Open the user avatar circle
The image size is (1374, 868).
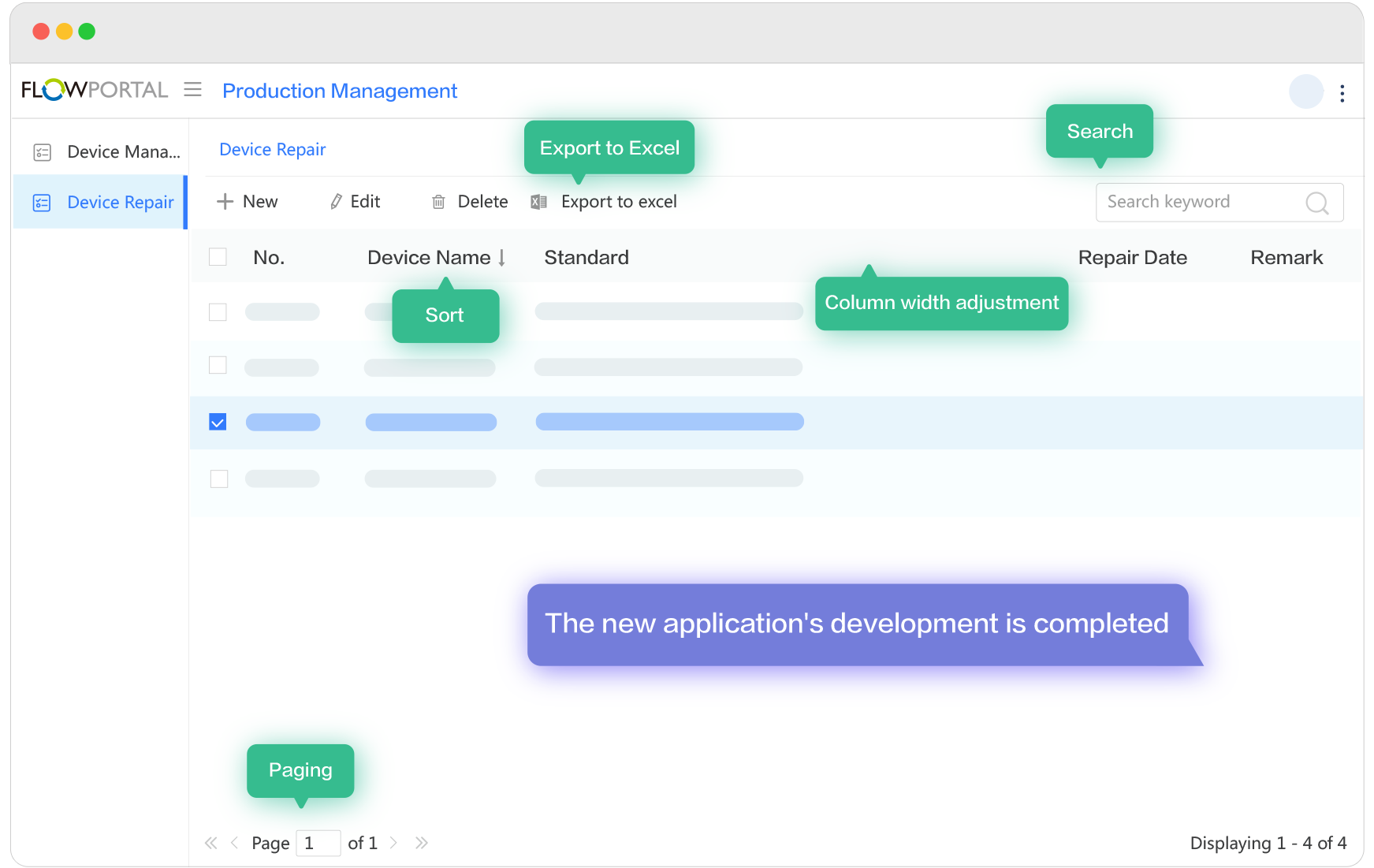[1306, 91]
